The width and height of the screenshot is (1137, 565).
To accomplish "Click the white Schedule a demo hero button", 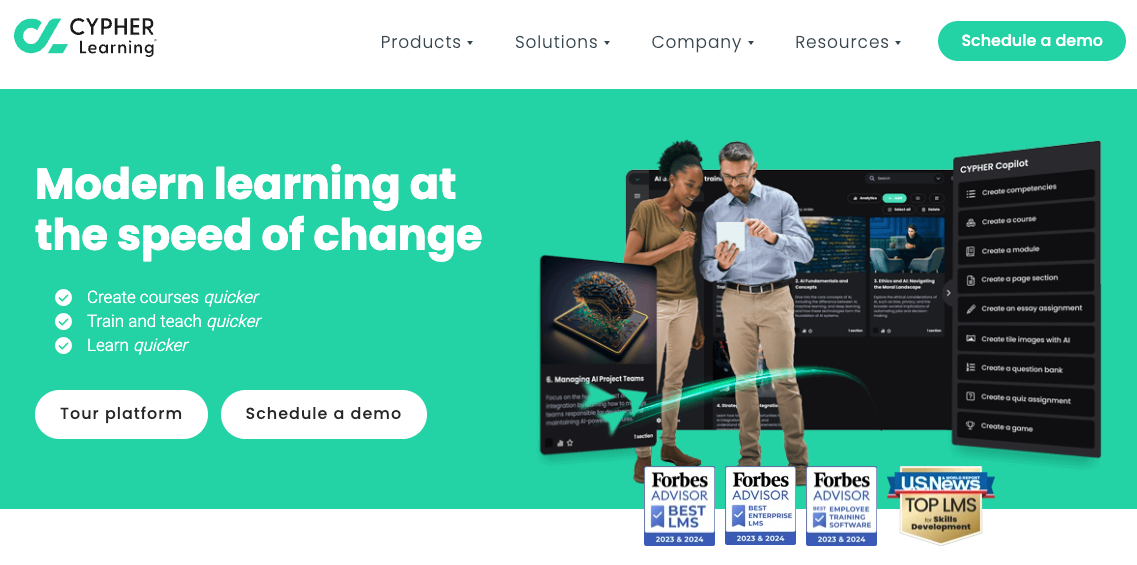I will click(323, 414).
